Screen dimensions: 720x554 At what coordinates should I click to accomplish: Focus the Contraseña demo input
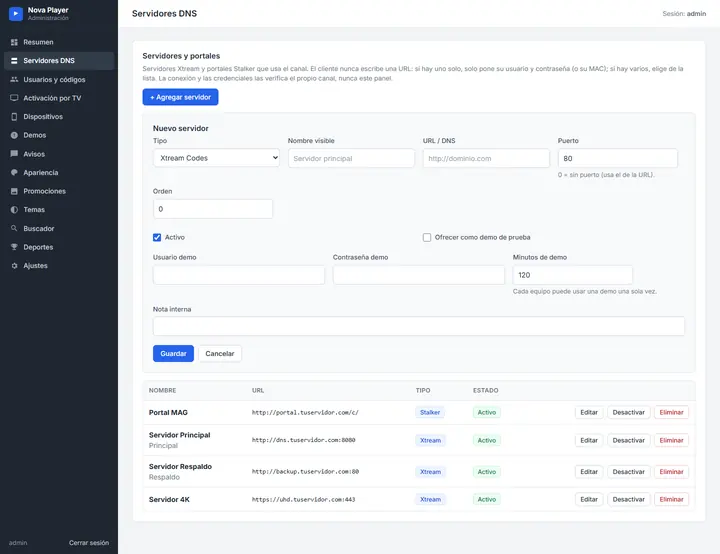[x=419, y=275]
